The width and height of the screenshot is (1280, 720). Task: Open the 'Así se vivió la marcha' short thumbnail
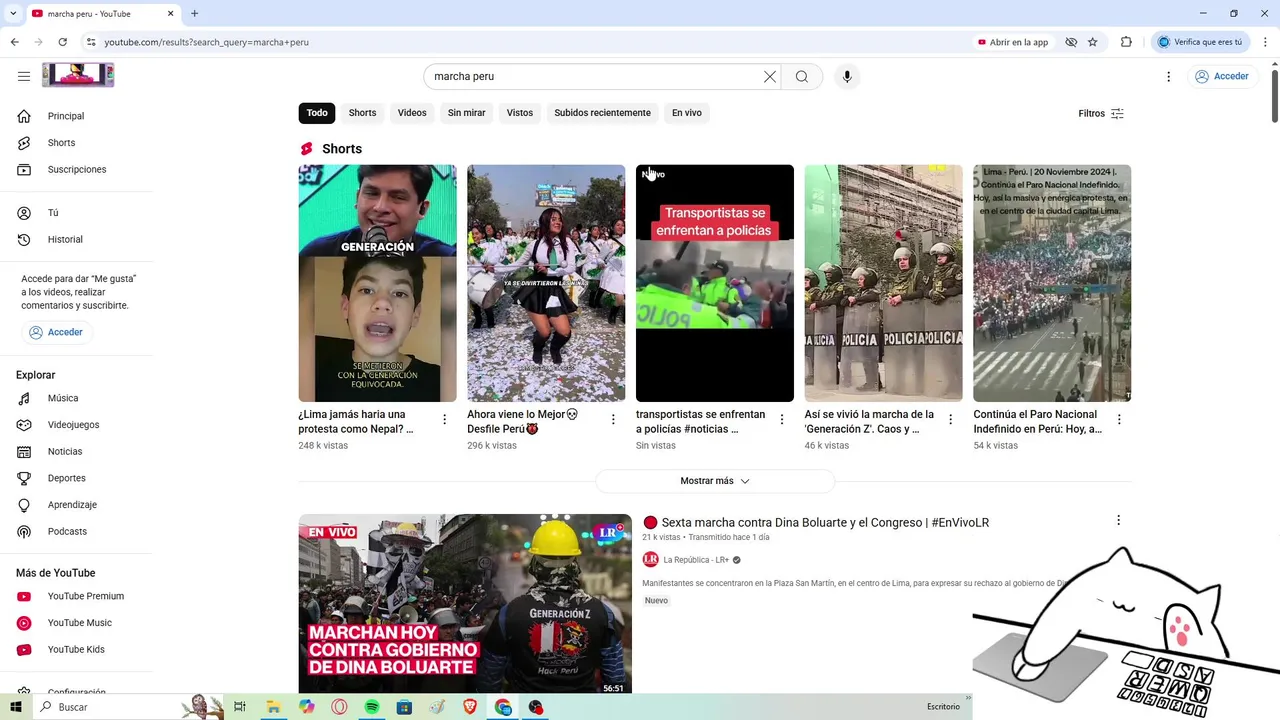coord(883,283)
